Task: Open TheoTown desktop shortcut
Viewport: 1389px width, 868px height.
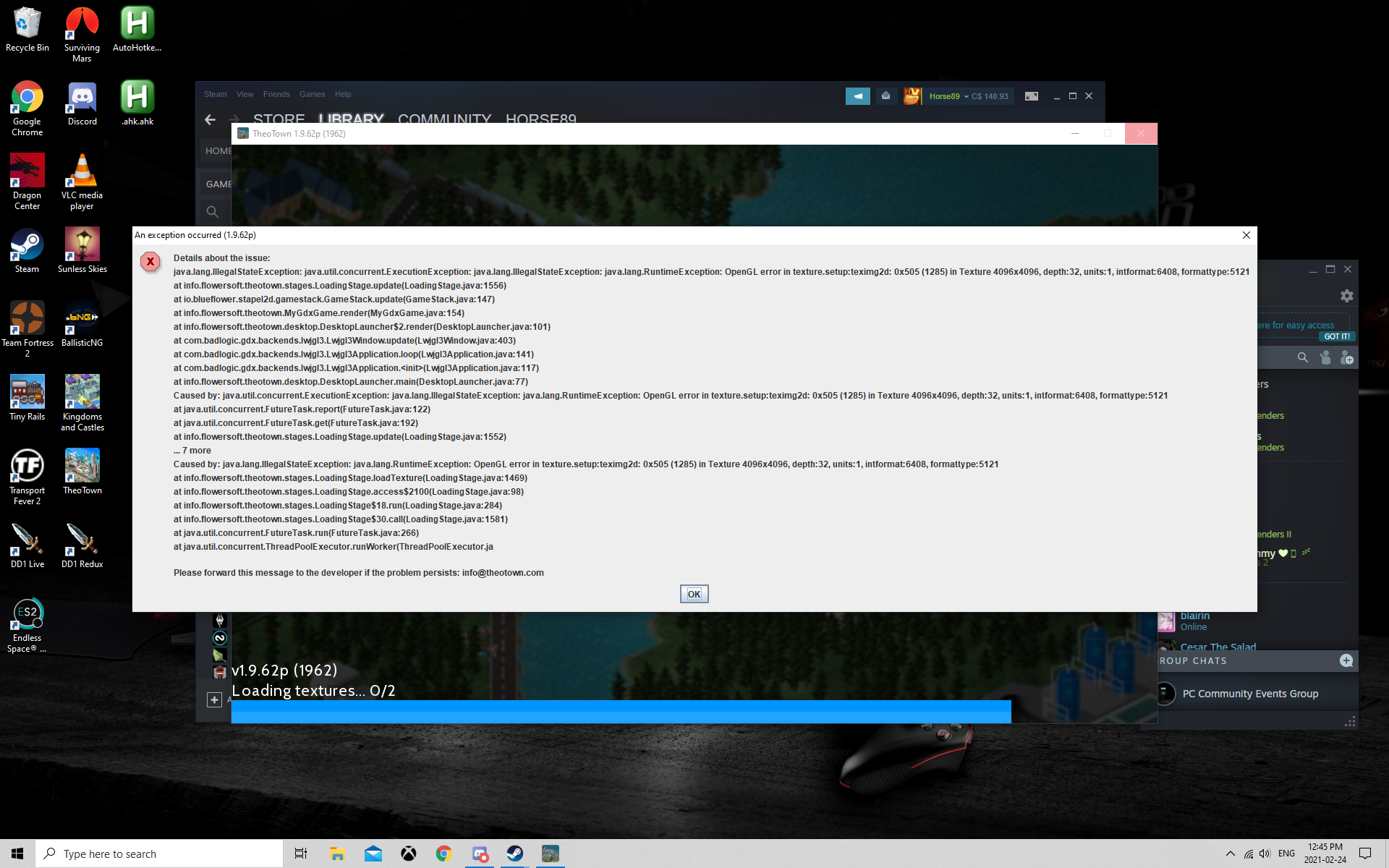Action: tap(82, 472)
